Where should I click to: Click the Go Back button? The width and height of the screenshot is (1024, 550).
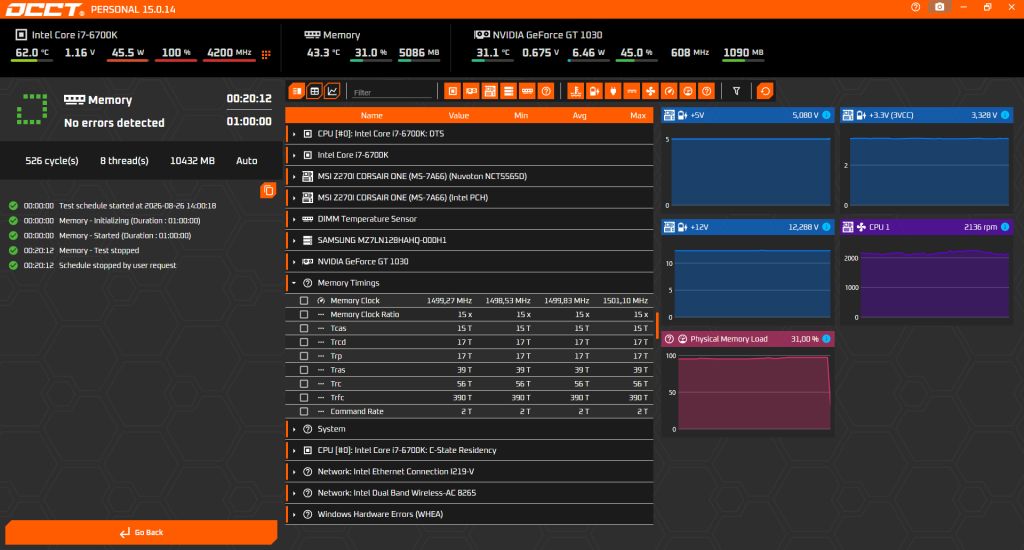click(141, 532)
